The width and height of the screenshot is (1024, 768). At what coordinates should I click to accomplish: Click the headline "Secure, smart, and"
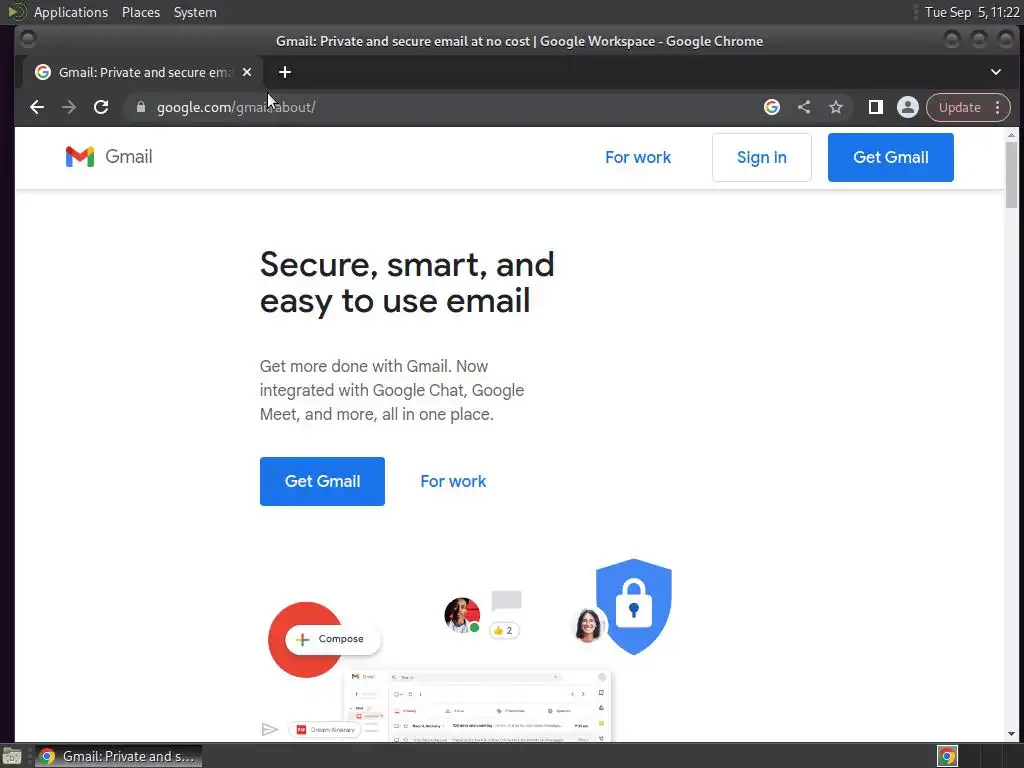(x=407, y=264)
